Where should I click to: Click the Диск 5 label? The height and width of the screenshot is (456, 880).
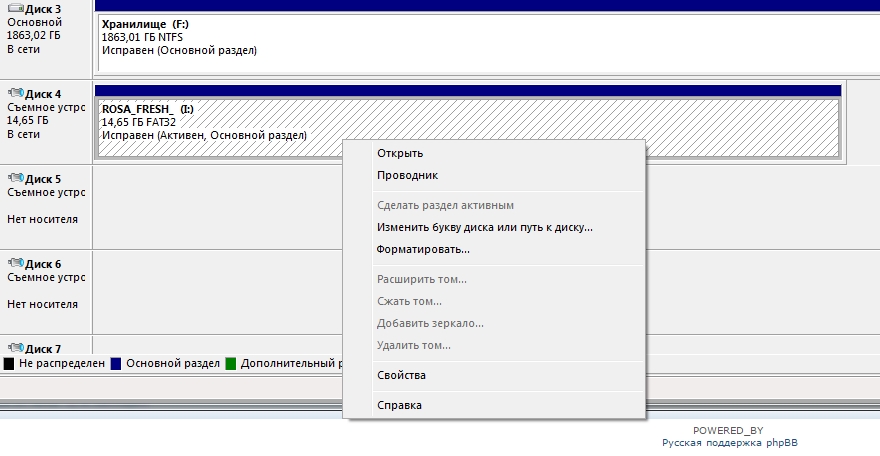tap(43, 179)
